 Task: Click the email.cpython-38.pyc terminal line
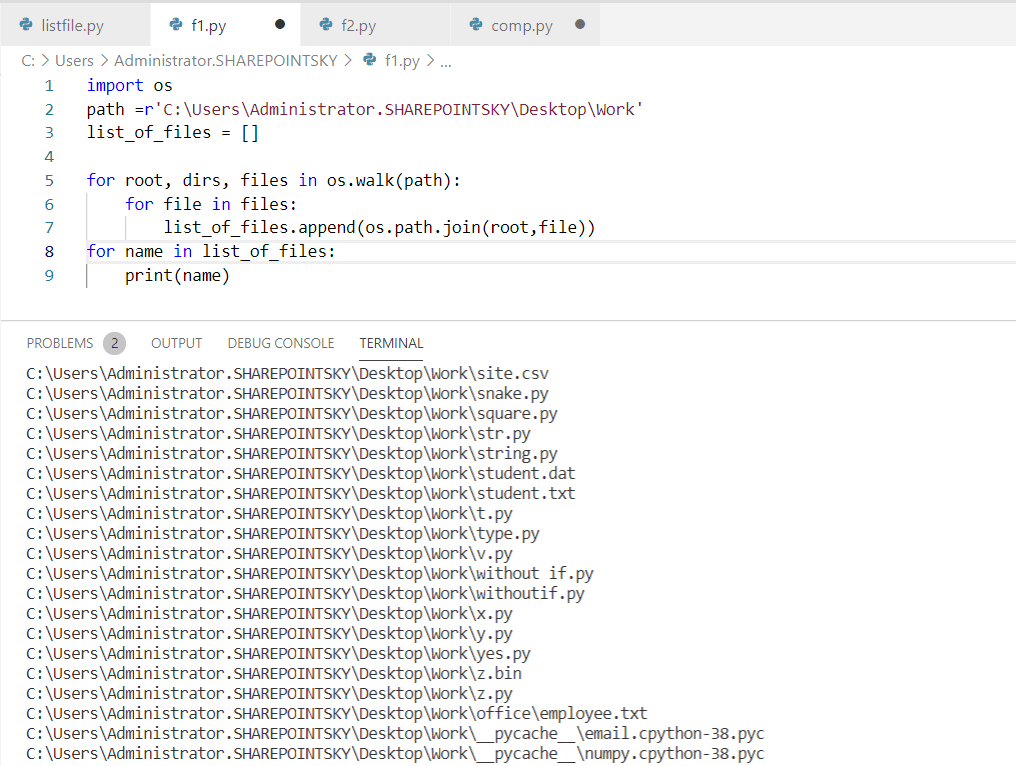(x=395, y=734)
